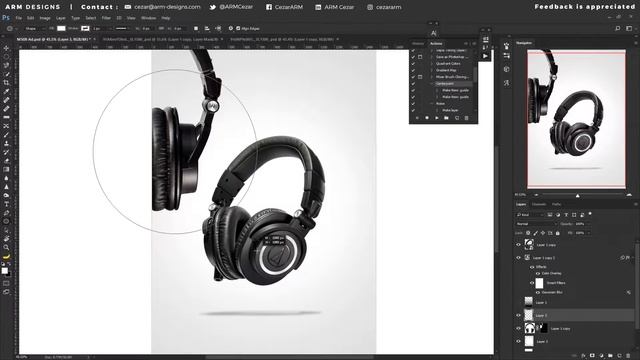Open the collapsed Actions play panel icon

(485, 56)
